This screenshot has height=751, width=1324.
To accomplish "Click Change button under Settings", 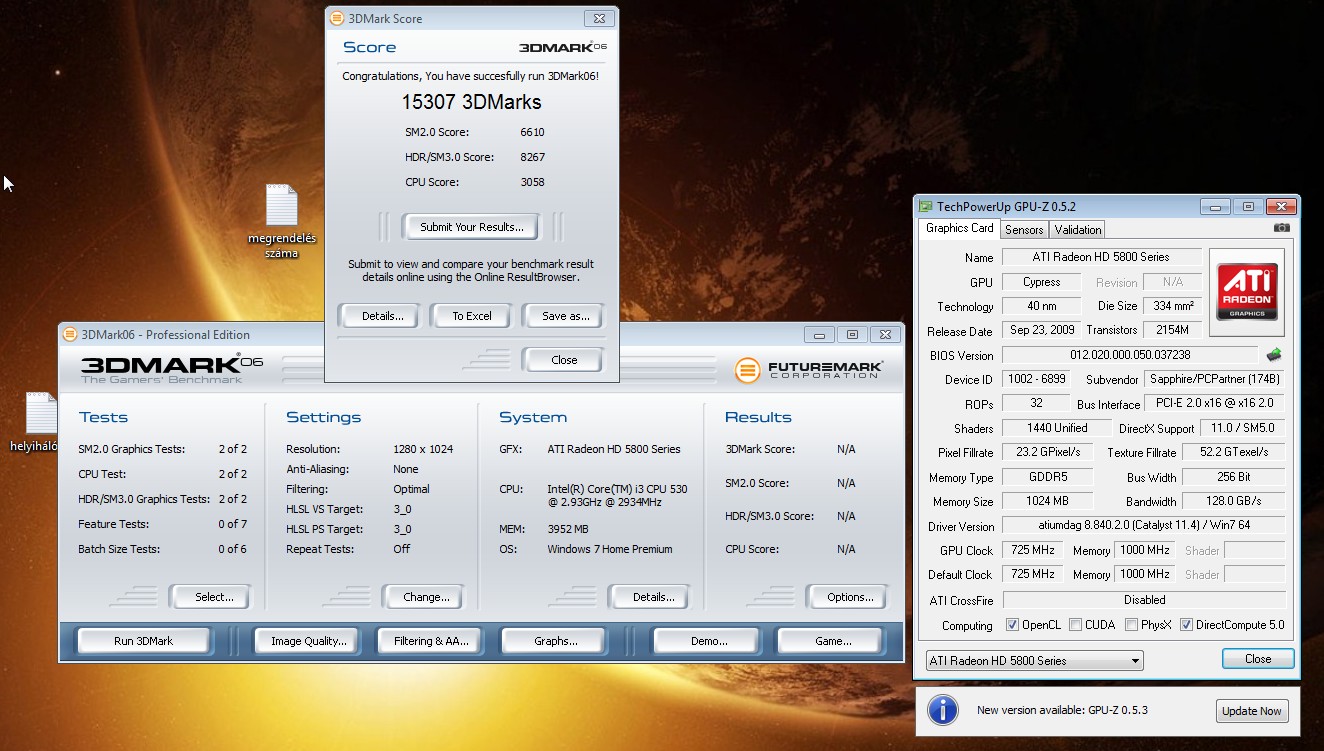I will (426, 597).
